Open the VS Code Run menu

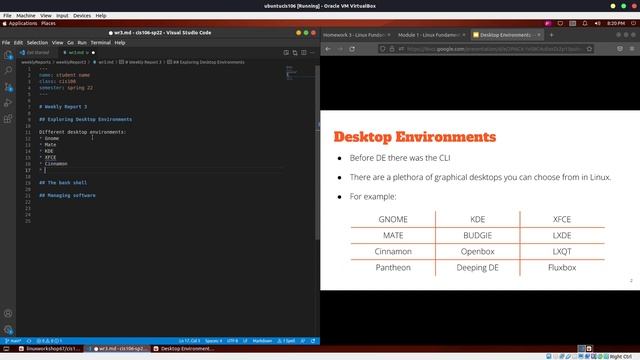pyautogui.click(x=82, y=42)
